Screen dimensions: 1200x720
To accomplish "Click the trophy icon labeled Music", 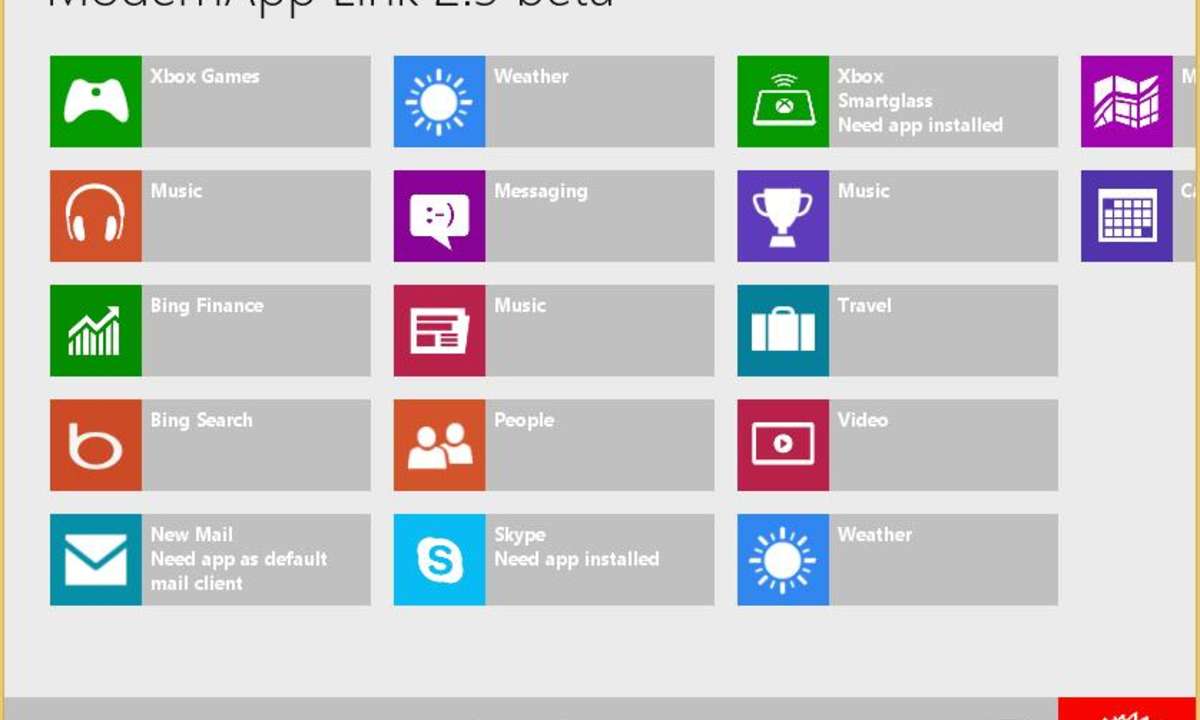I will click(783, 216).
